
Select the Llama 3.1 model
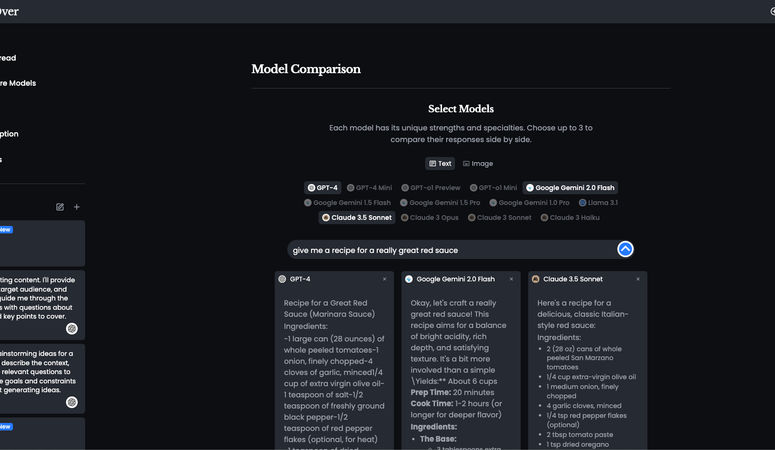[x=598, y=203]
